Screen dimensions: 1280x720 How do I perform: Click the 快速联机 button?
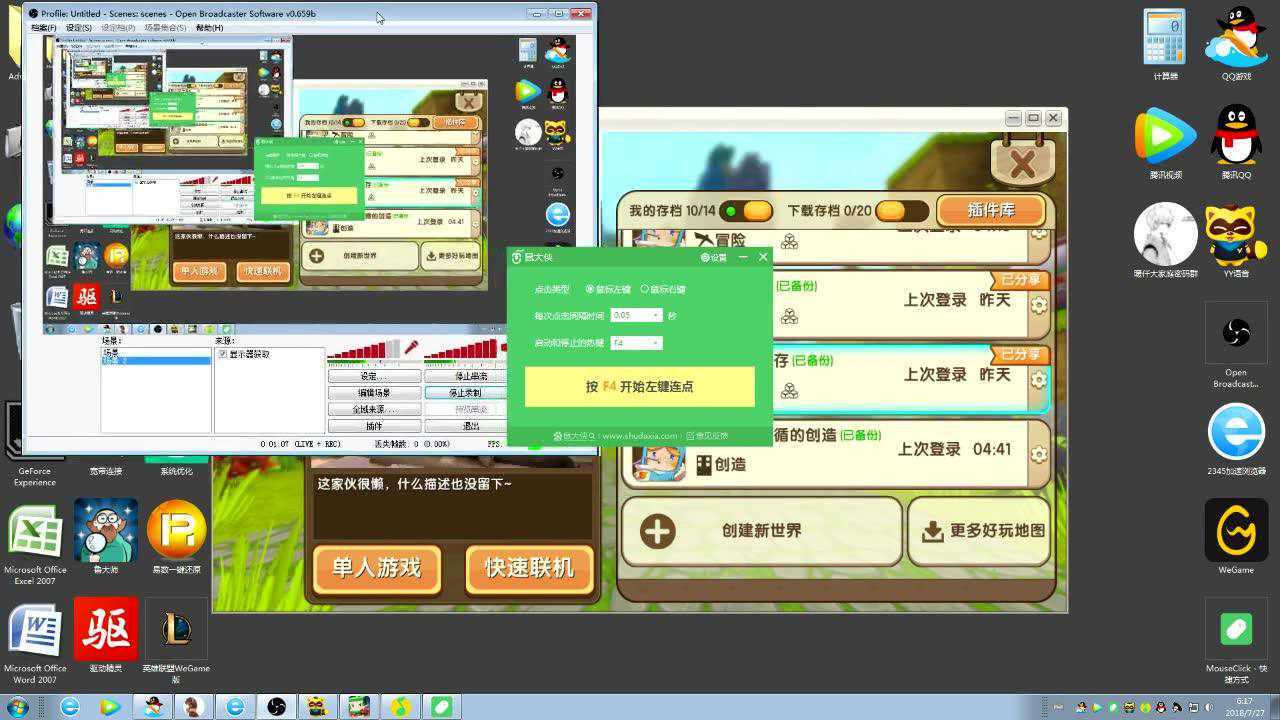tap(530, 568)
